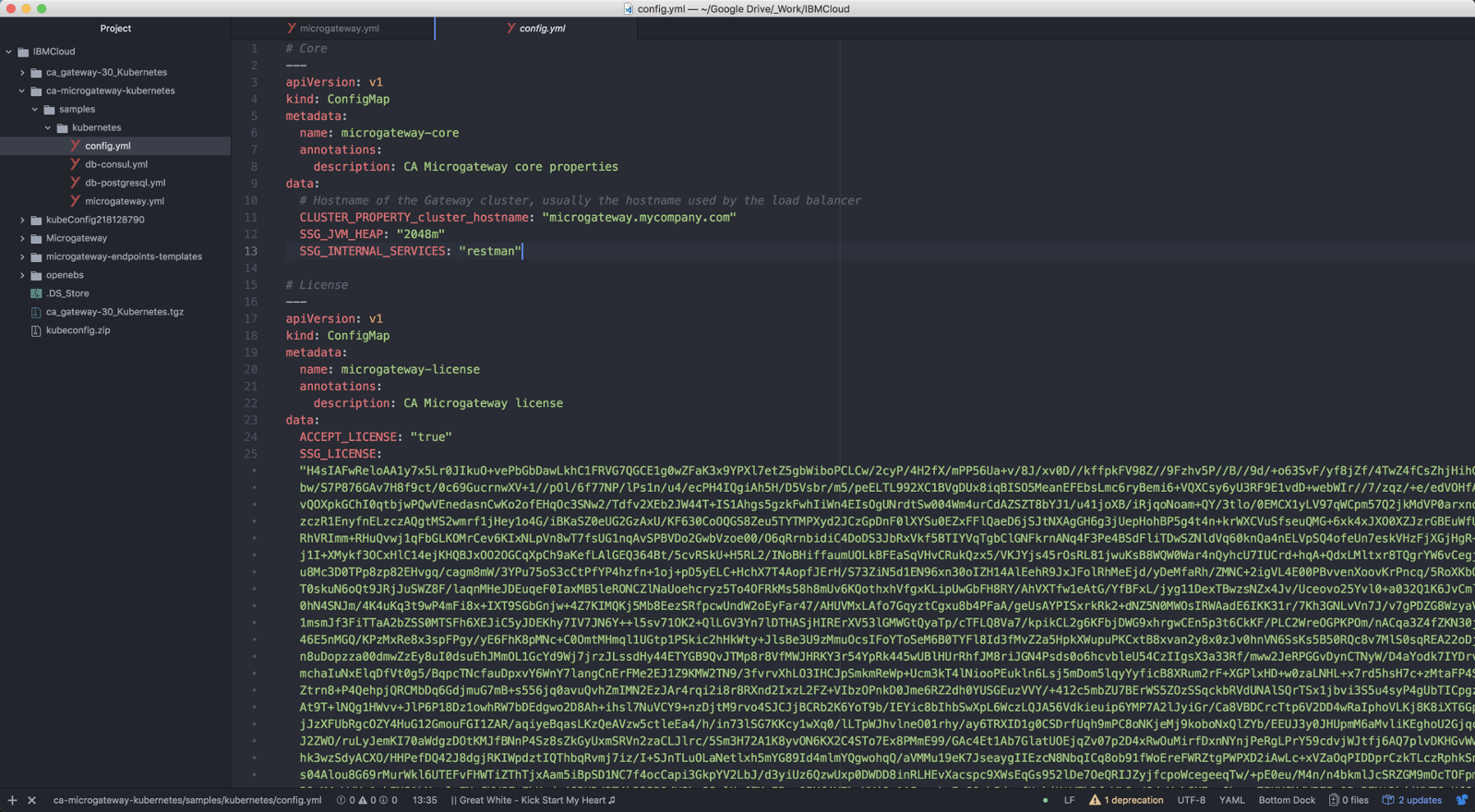Click the squirrel icon in the status bar
The image size is (1475, 812).
pyautogui.click(x=1461, y=800)
